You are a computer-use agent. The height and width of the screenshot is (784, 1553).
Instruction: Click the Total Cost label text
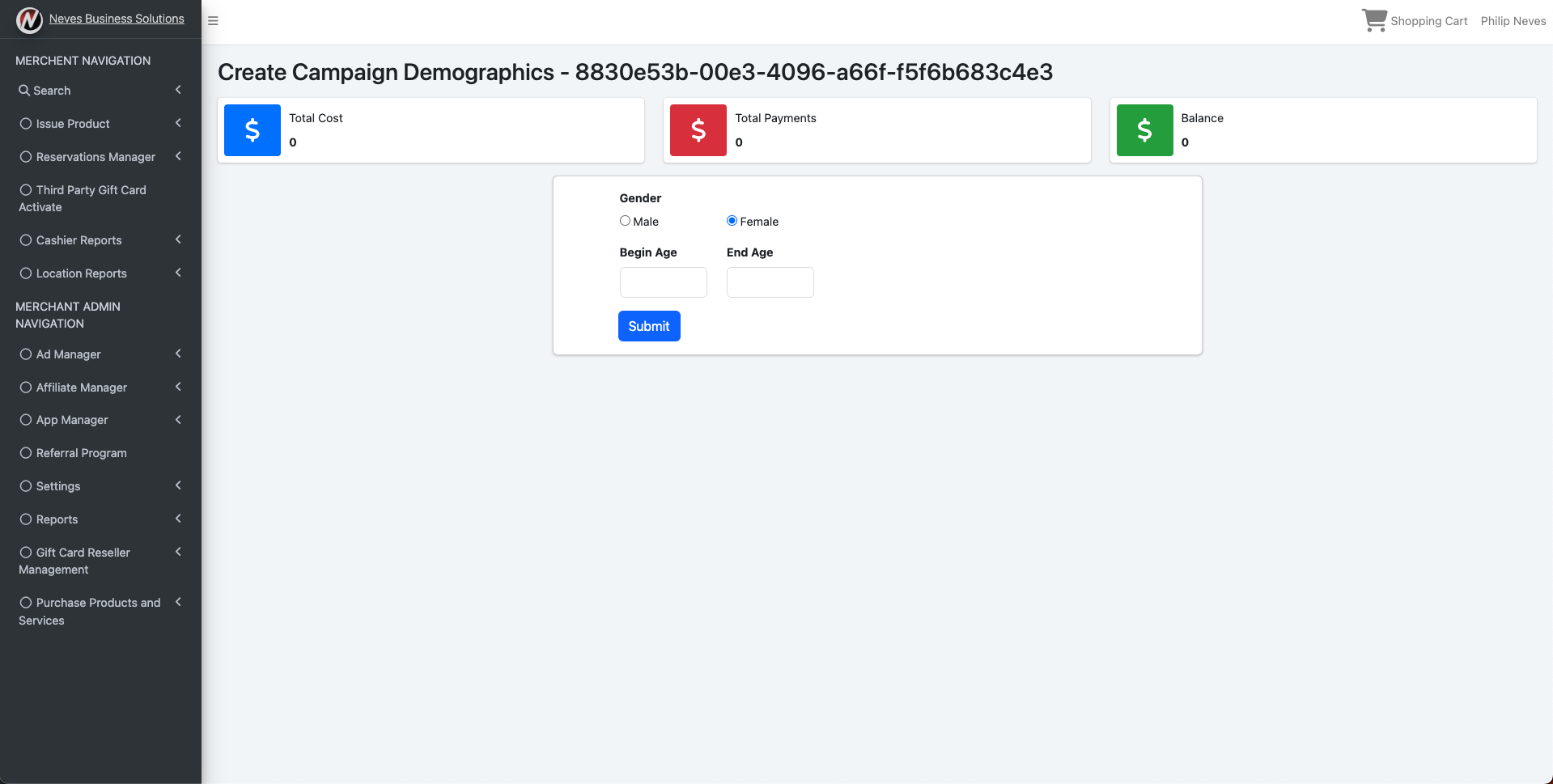pos(316,118)
